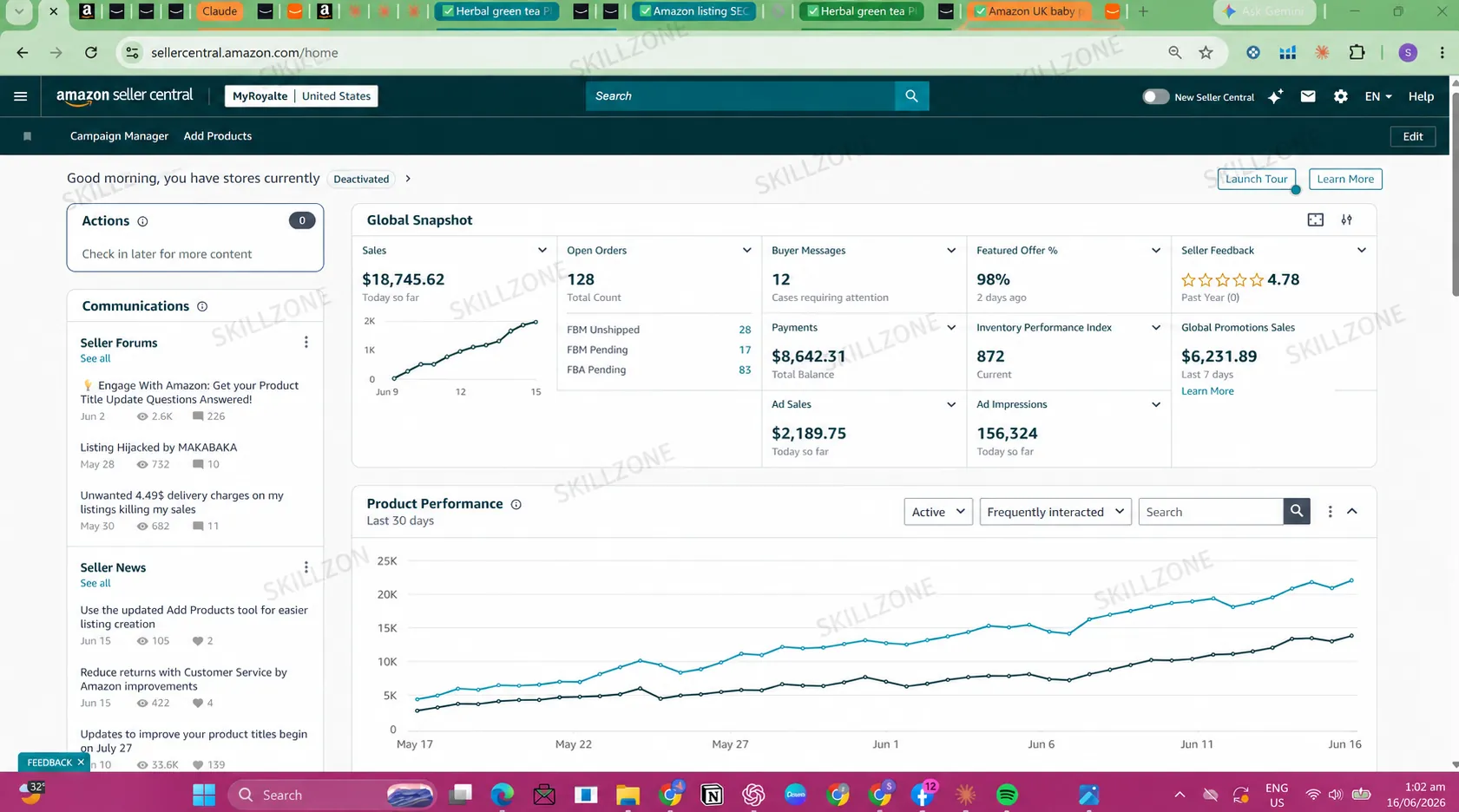
Task: Open Seller Forums three-dot menu
Action: click(x=306, y=343)
